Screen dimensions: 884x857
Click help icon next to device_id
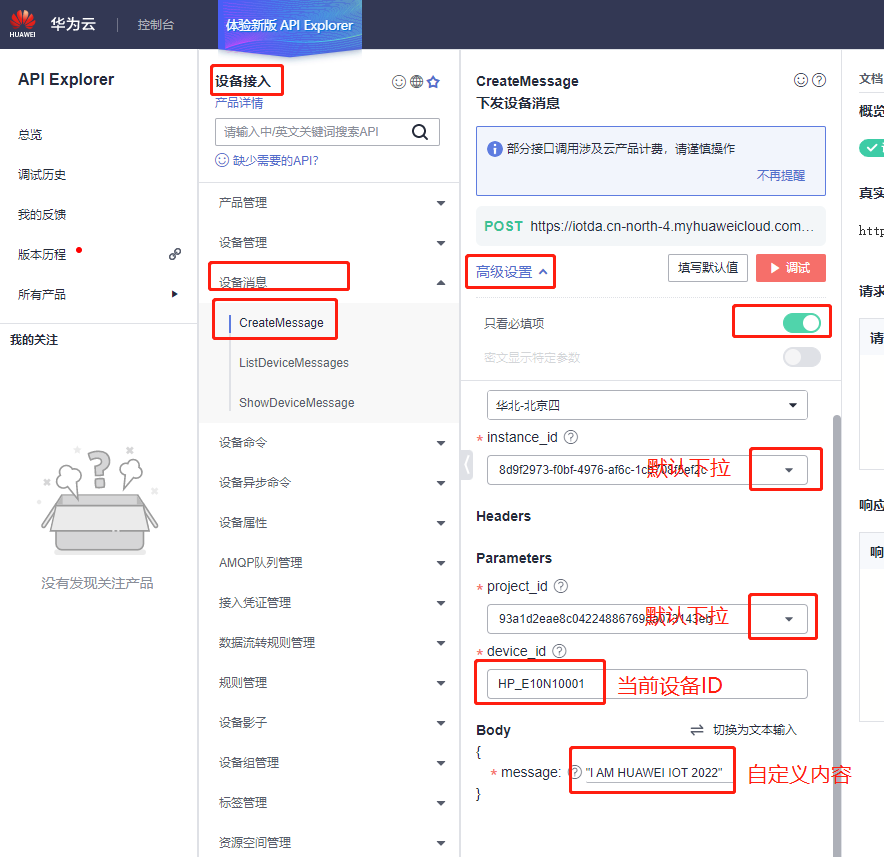click(x=559, y=651)
